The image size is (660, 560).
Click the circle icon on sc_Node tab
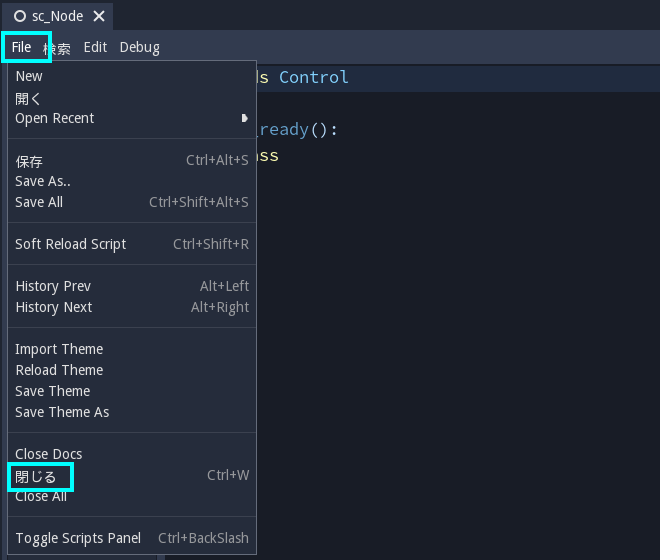(x=20, y=16)
